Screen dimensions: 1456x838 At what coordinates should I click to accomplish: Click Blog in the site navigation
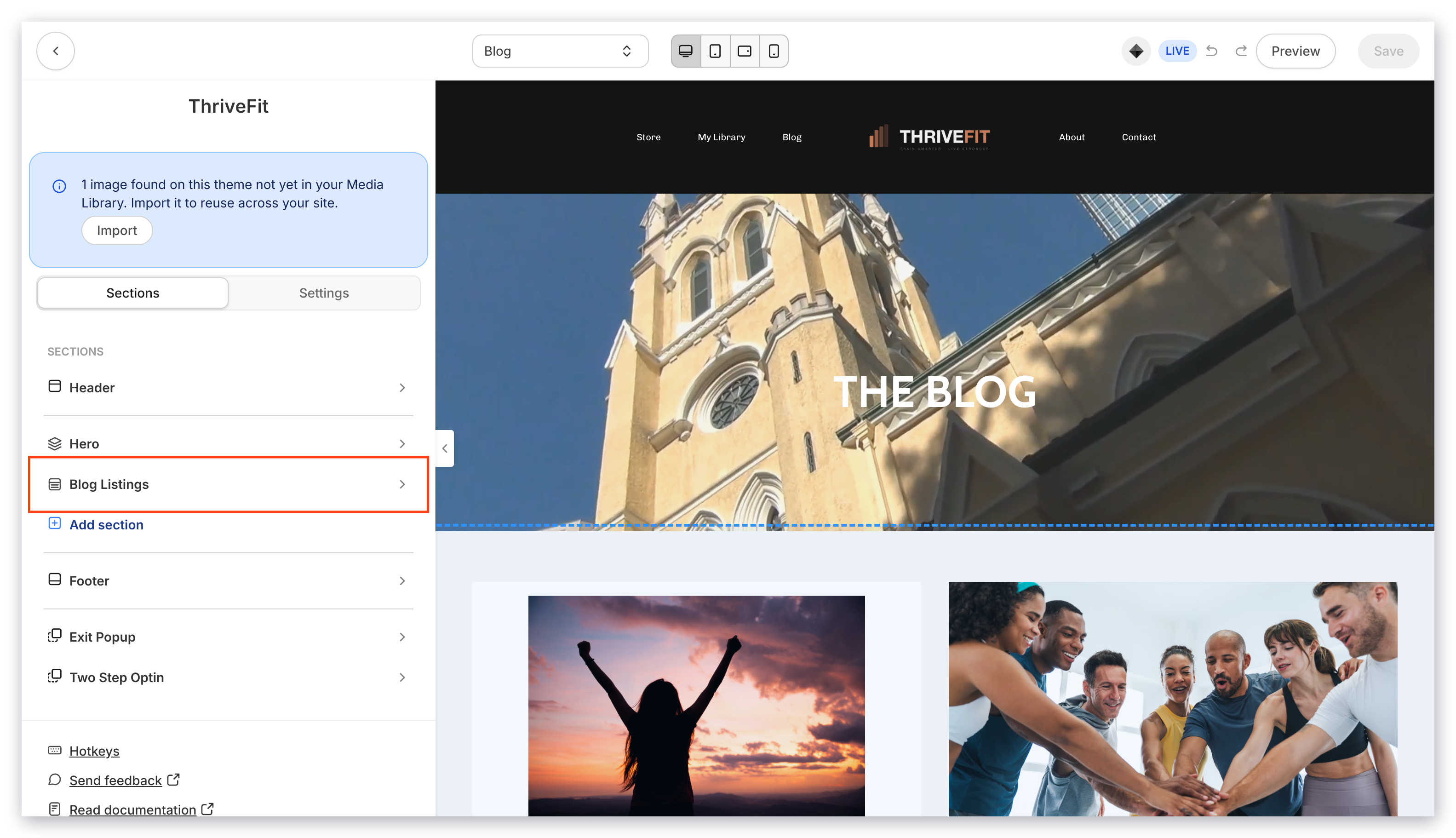click(x=792, y=137)
